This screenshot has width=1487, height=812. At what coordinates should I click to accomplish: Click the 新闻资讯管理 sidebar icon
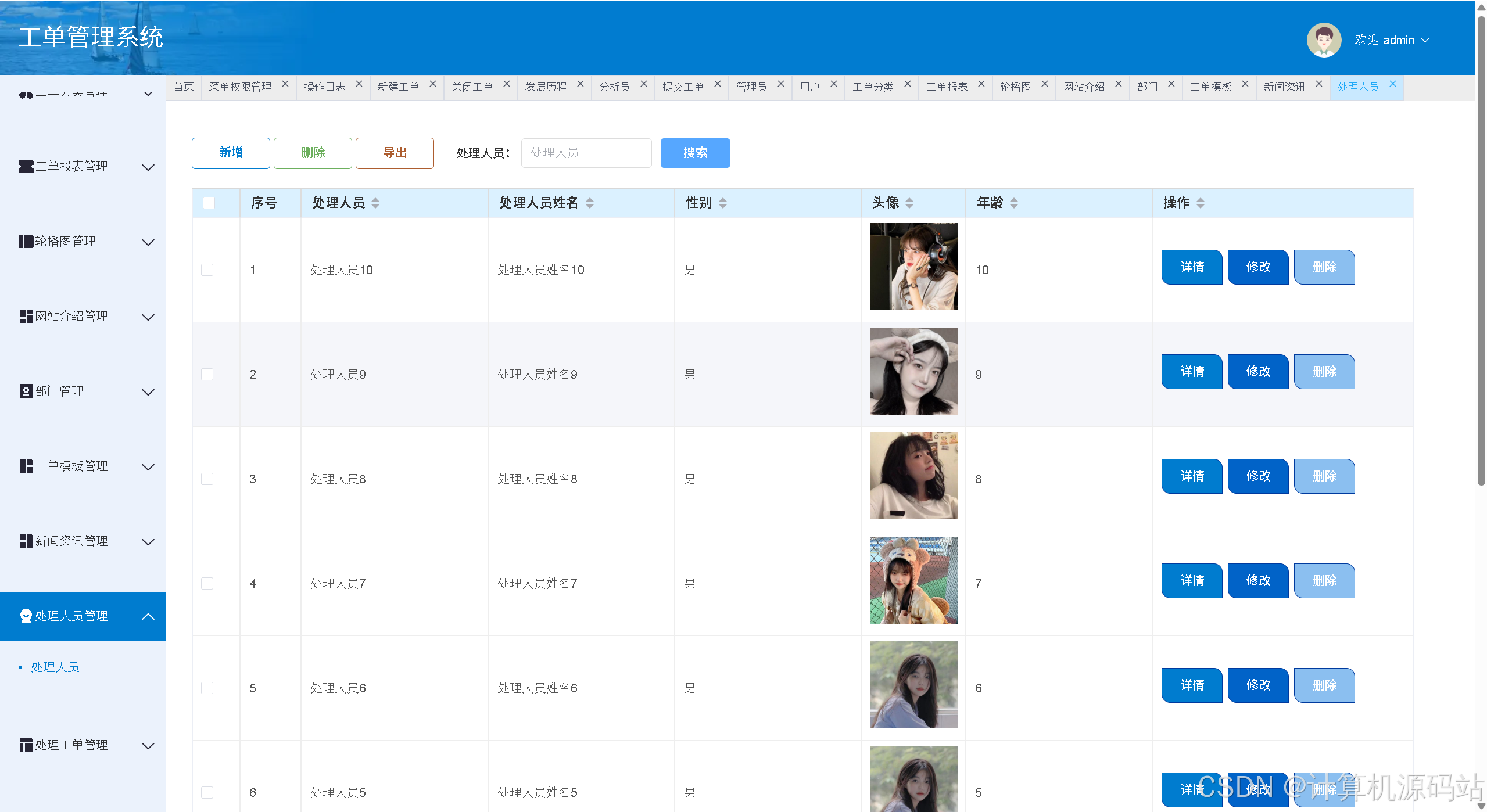pyautogui.click(x=26, y=541)
